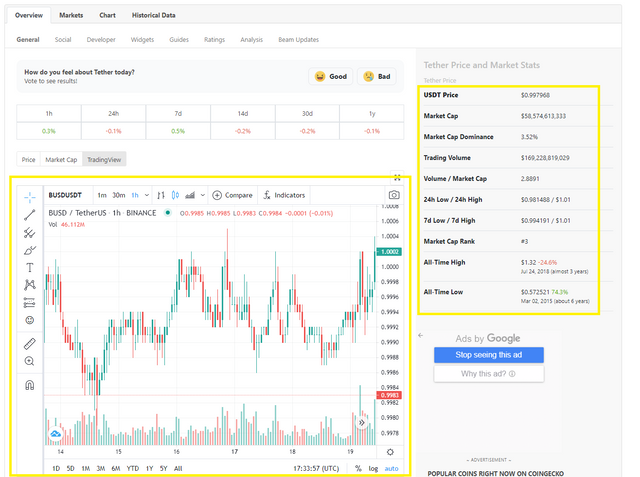
Task: Set chart range to 1Y
Action: click(149, 468)
